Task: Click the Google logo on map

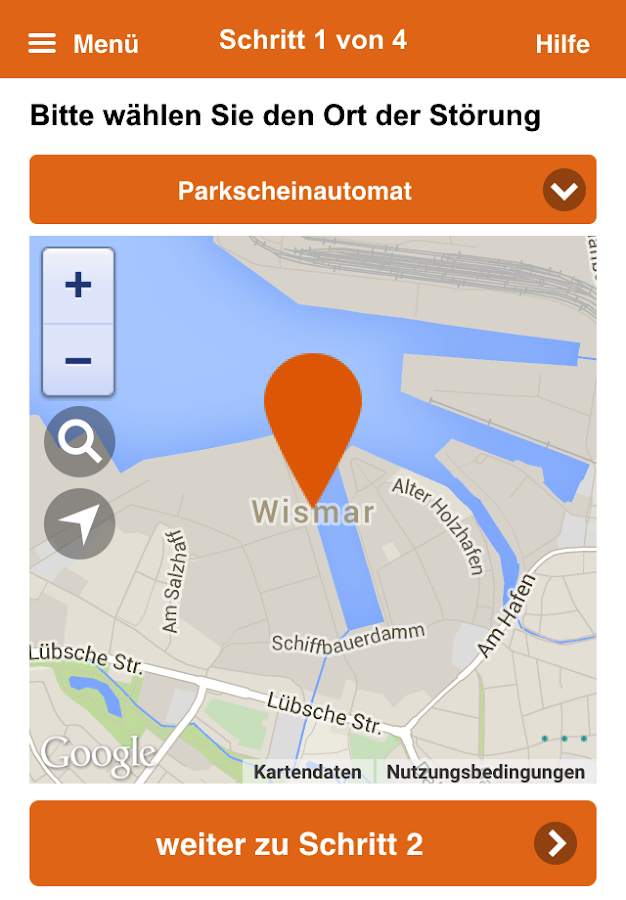Action: pos(98,754)
